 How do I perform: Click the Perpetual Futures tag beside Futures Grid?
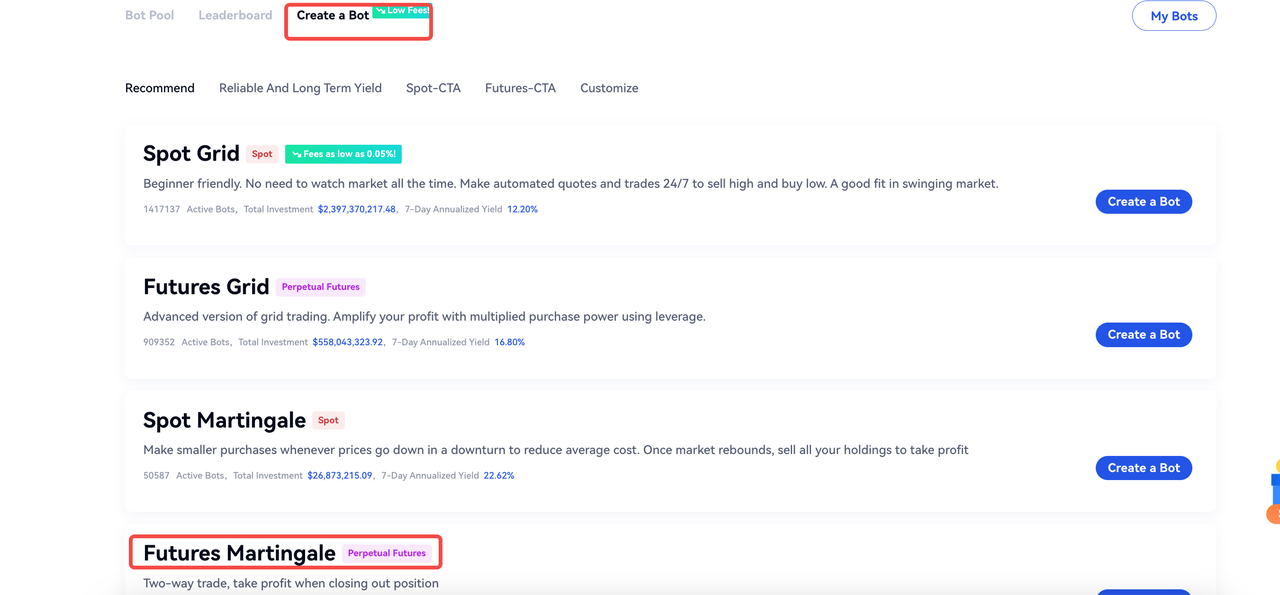tap(320, 287)
